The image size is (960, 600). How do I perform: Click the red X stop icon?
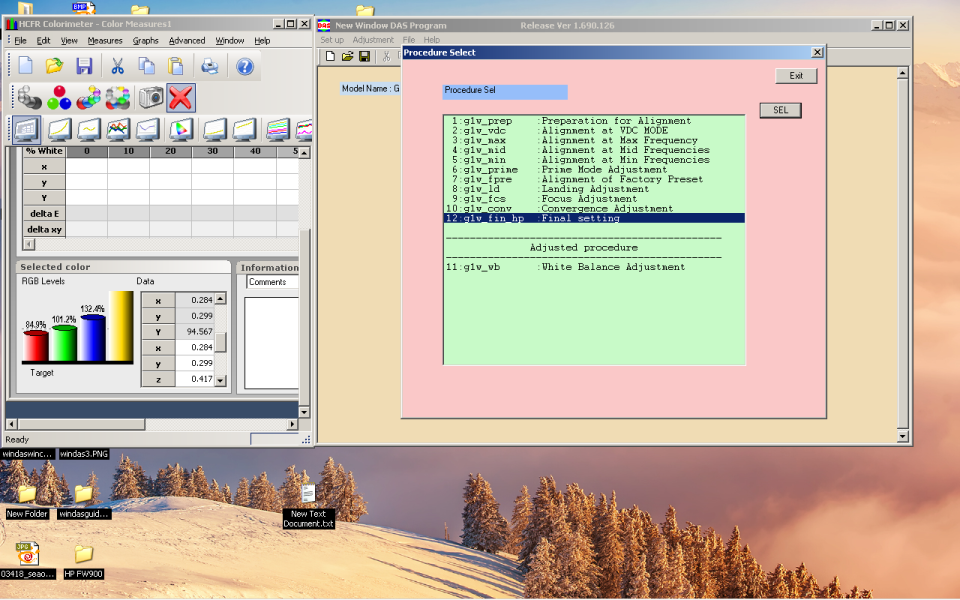pos(181,97)
